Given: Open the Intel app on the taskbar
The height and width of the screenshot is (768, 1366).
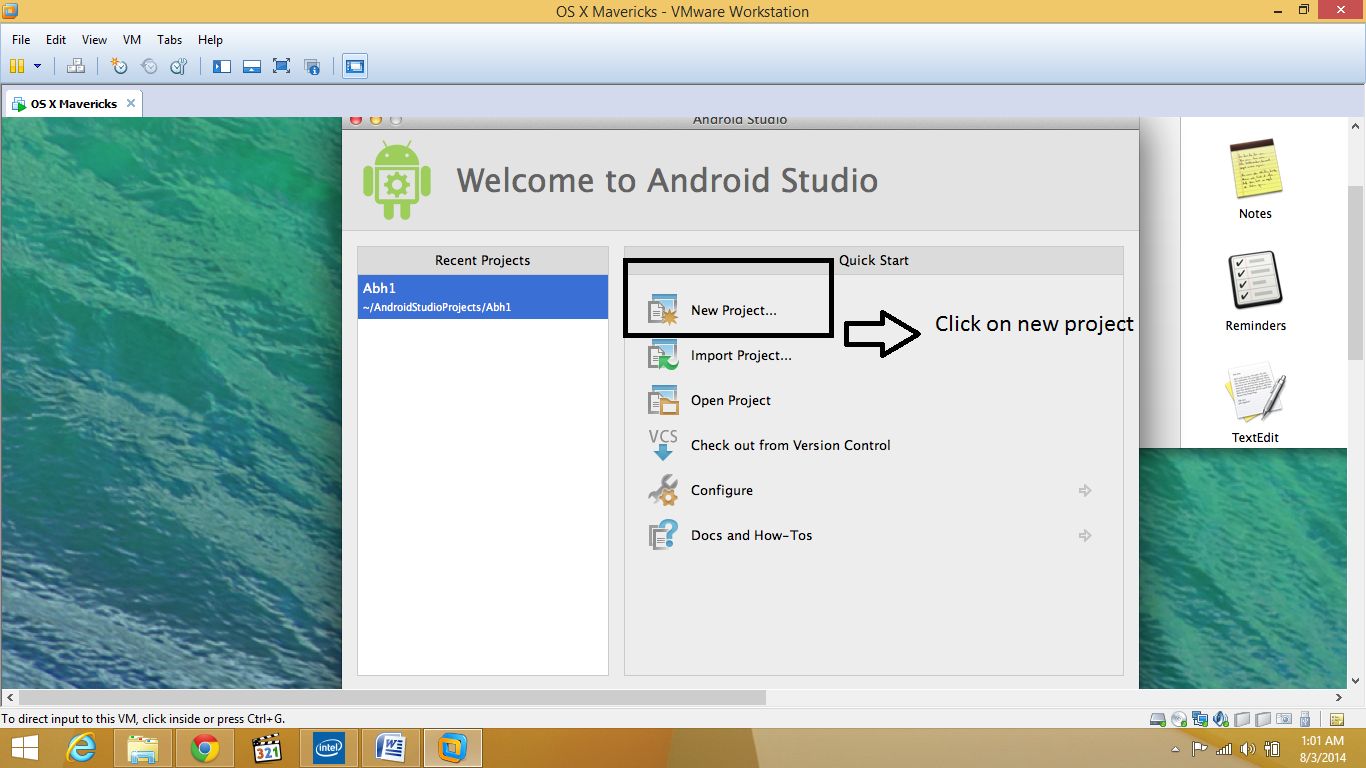Looking at the screenshot, I should point(329,748).
